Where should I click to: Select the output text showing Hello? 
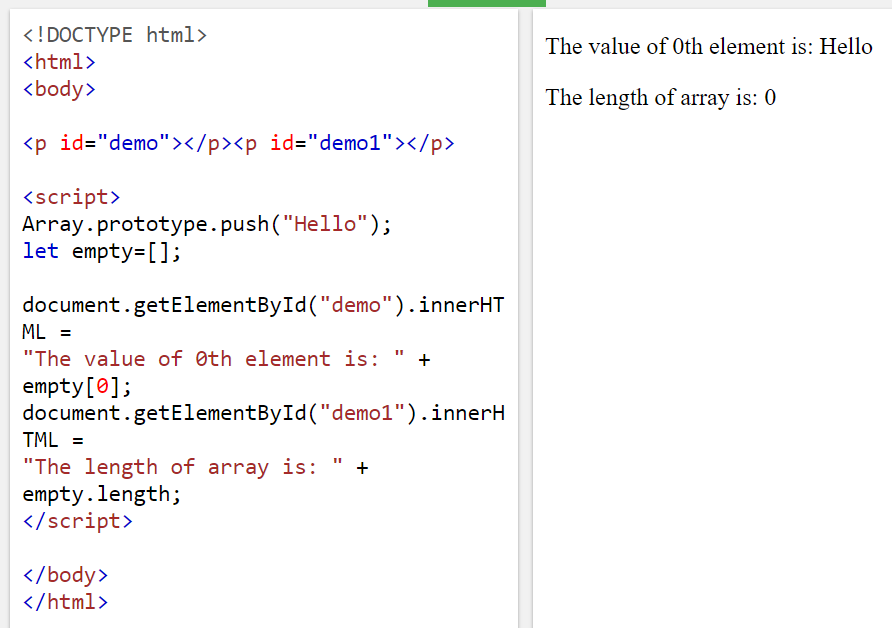click(x=710, y=47)
